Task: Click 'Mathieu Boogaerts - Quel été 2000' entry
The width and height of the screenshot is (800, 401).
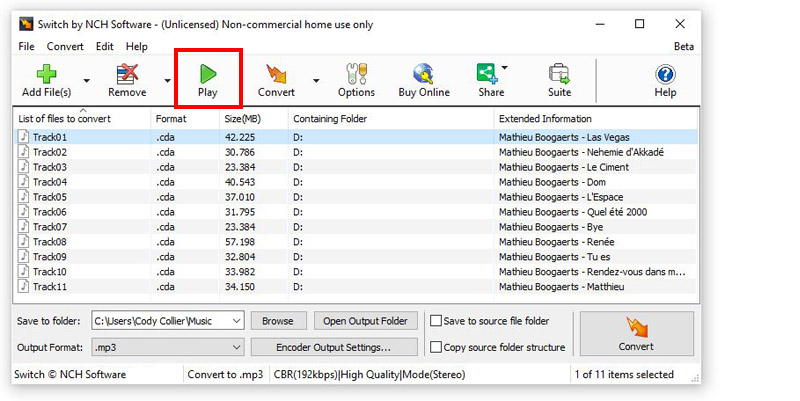Action: pos(573,212)
